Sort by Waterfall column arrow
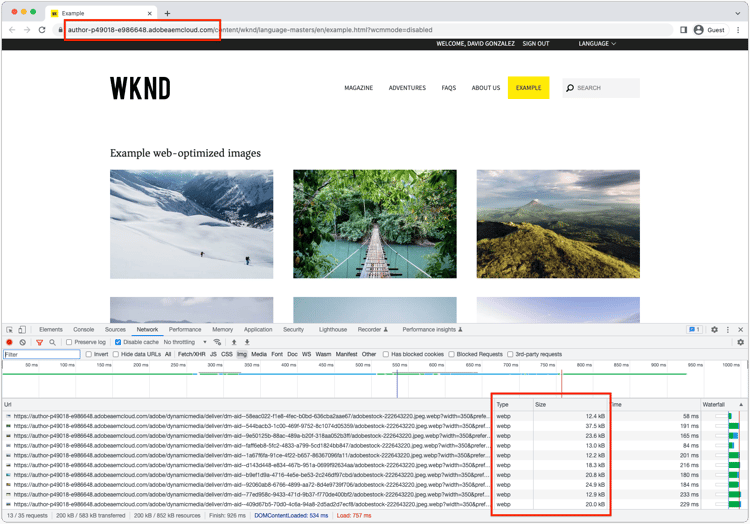Viewport: 750px width, 524px height. pyautogui.click(x=741, y=405)
